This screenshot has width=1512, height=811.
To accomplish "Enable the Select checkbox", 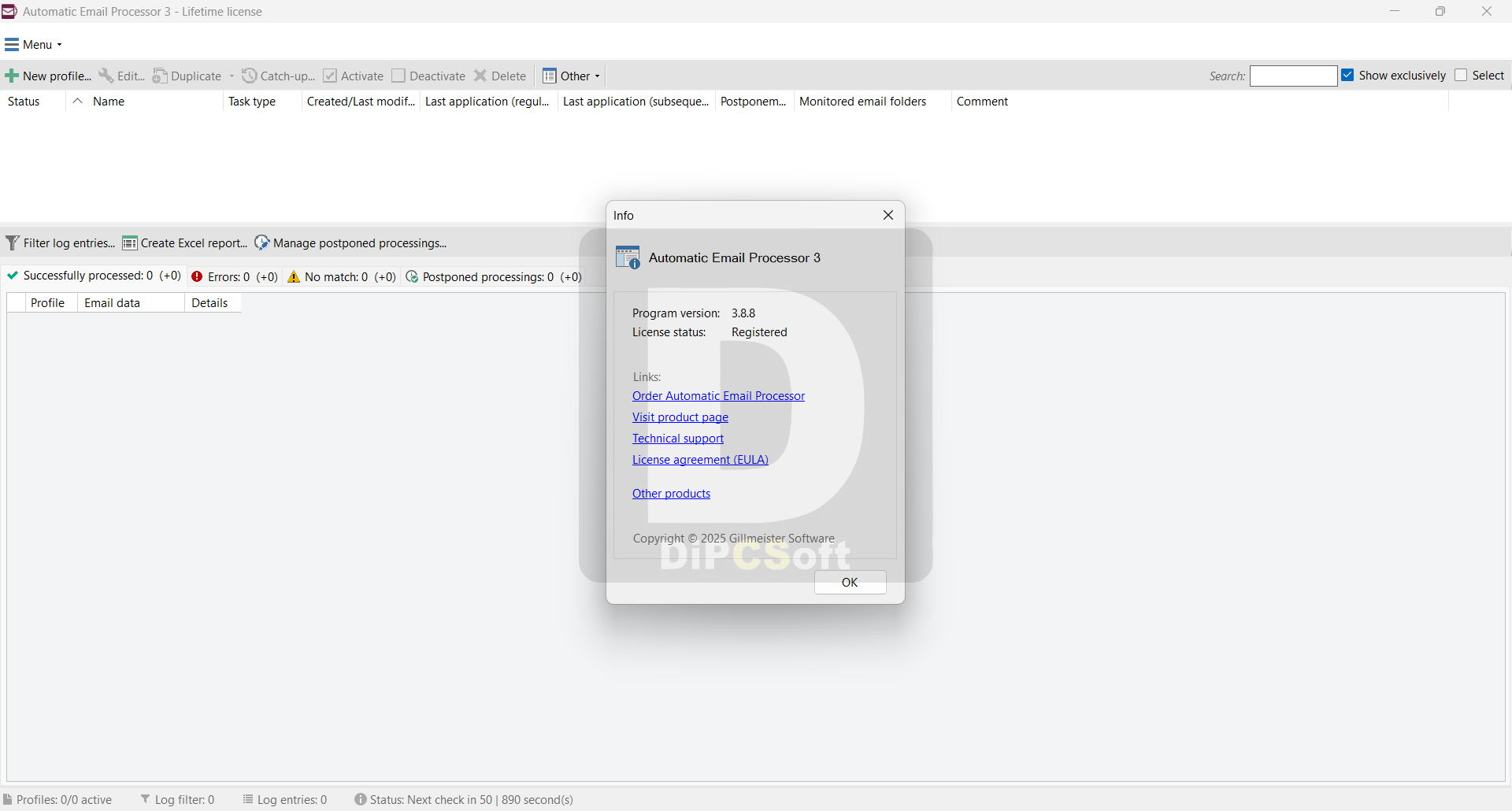I will coord(1461,75).
